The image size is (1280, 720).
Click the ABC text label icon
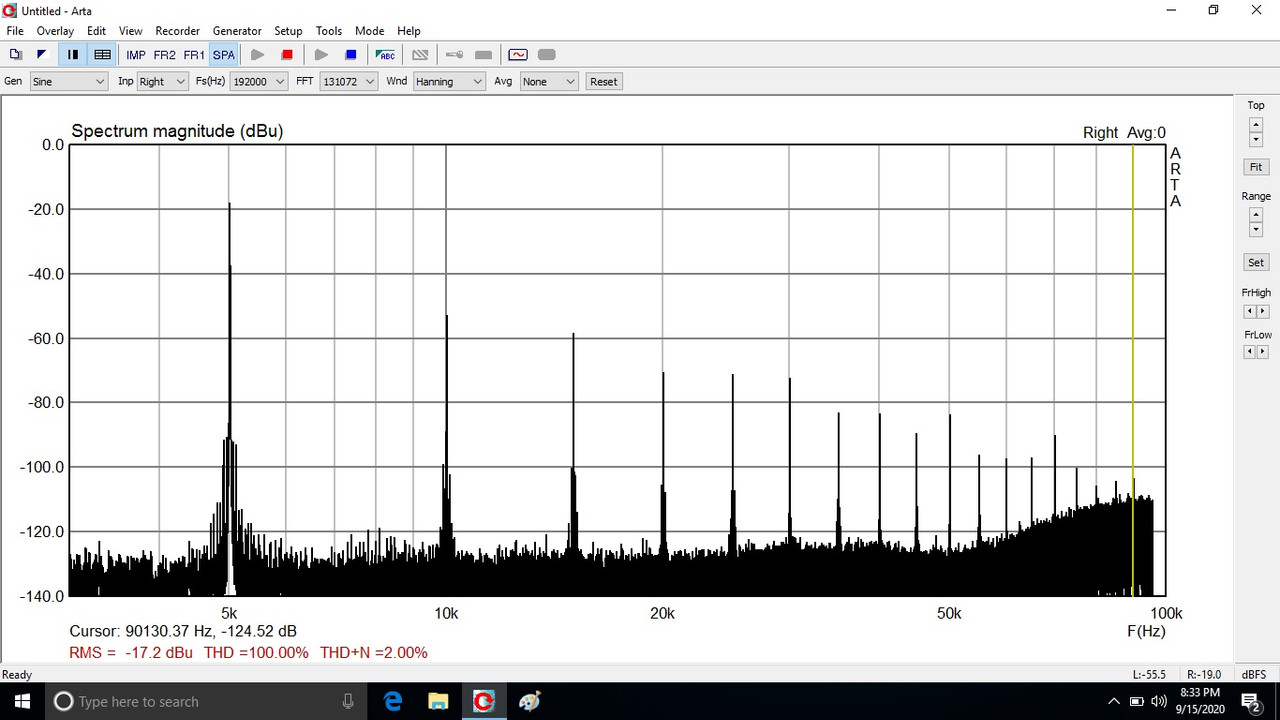(x=385, y=55)
